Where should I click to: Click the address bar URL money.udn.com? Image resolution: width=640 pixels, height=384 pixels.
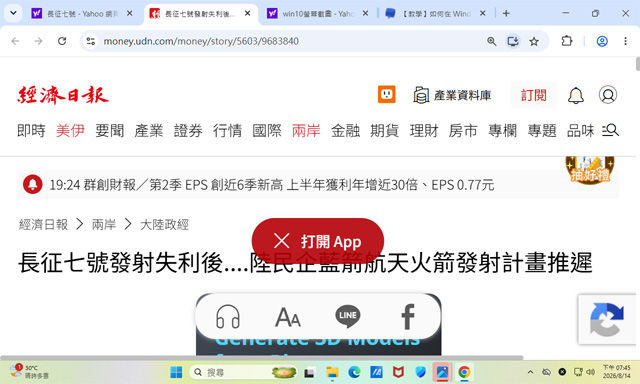[201, 41]
